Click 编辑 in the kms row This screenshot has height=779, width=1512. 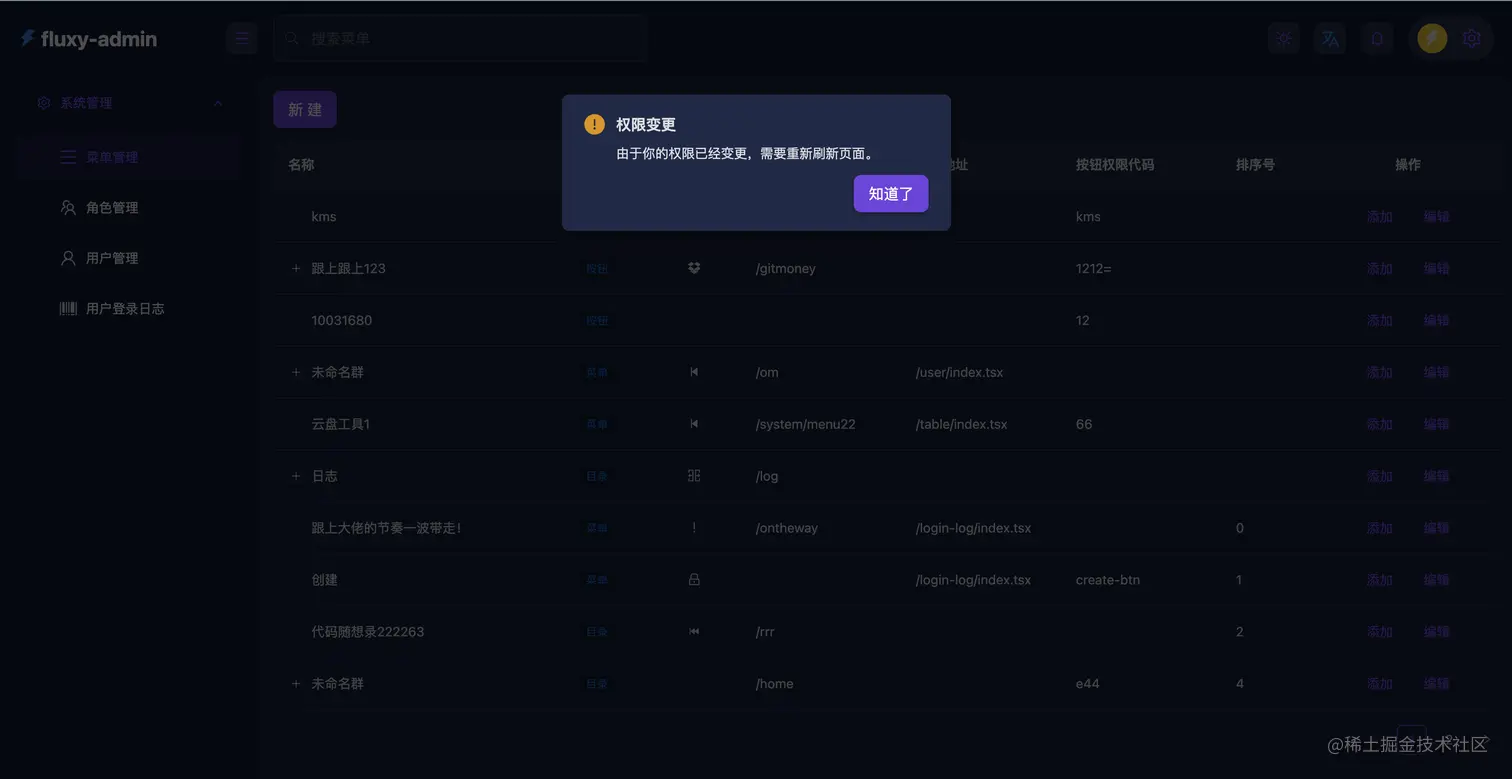pos(1437,216)
